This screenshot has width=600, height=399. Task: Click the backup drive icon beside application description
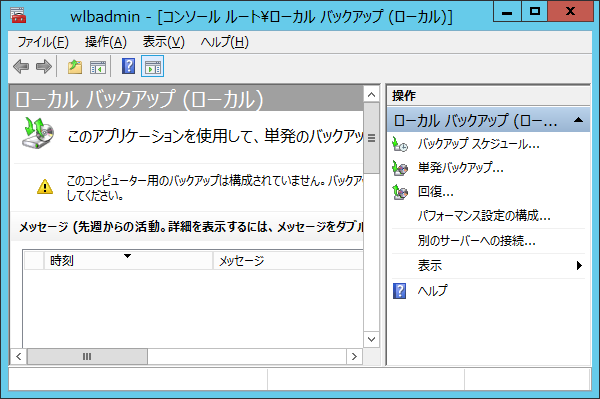[38, 133]
